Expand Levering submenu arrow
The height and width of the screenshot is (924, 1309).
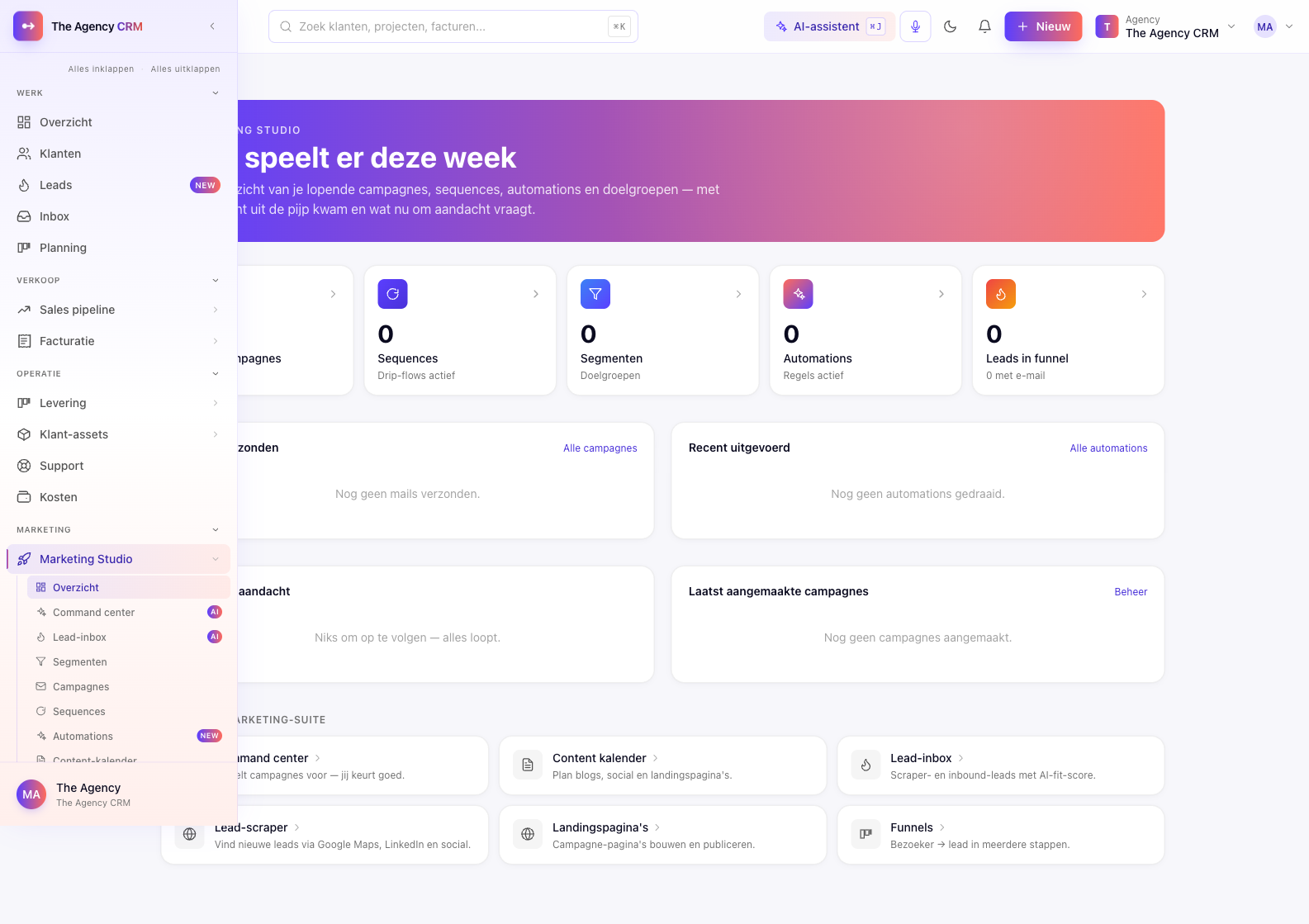coord(216,403)
